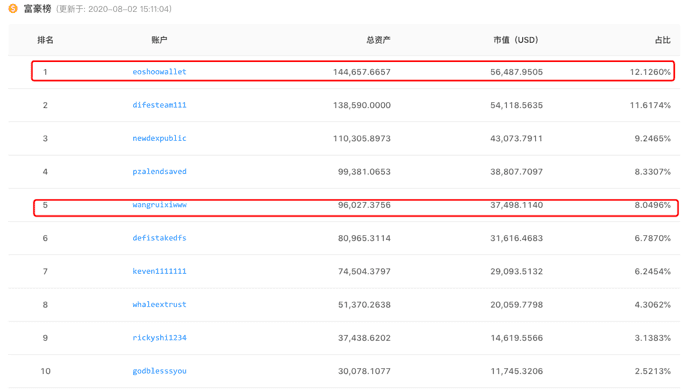Select total assets value 96,027.3756

[x=364, y=205]
